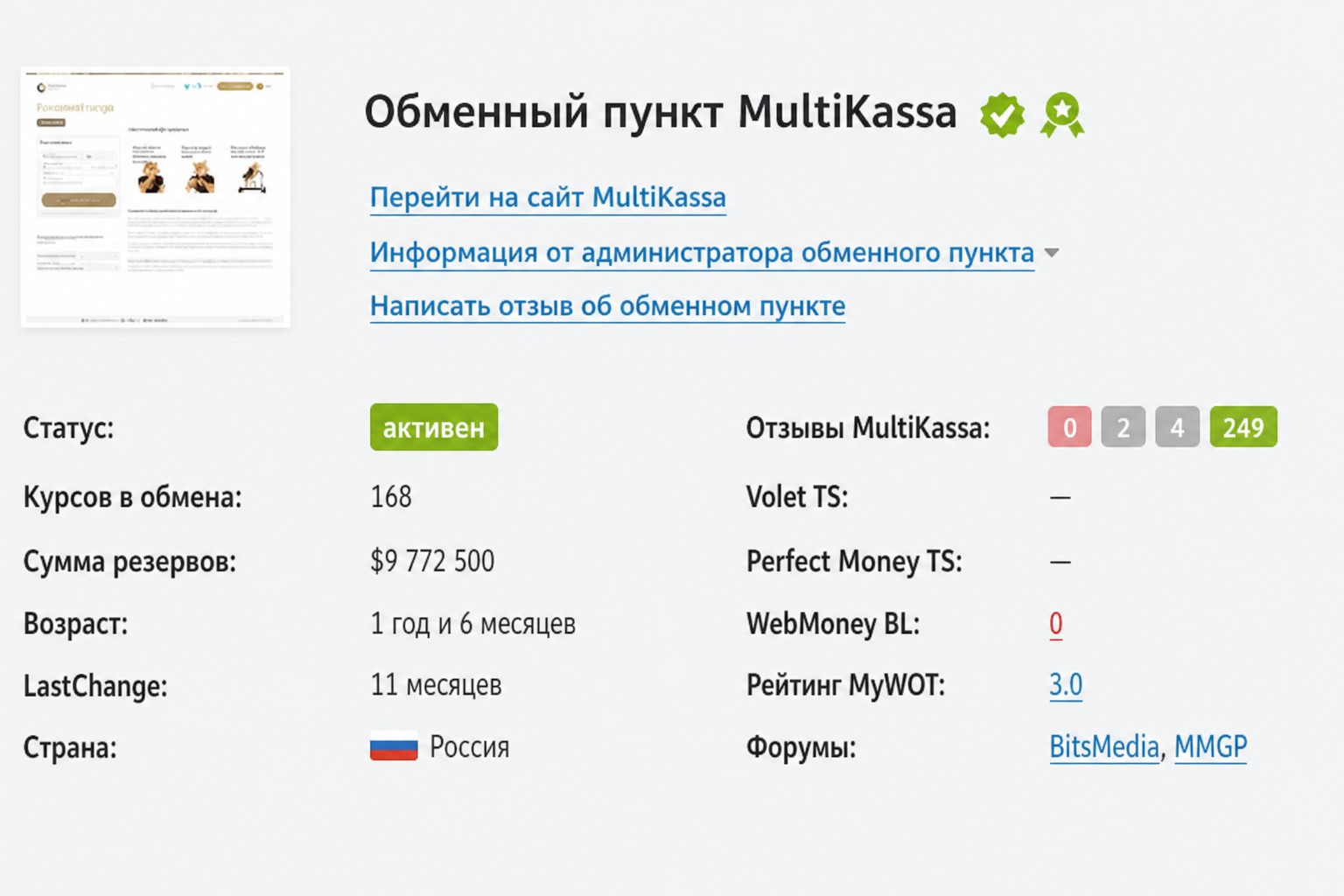Open the MMGP forum link
1344x896 pixels.
1210,747
